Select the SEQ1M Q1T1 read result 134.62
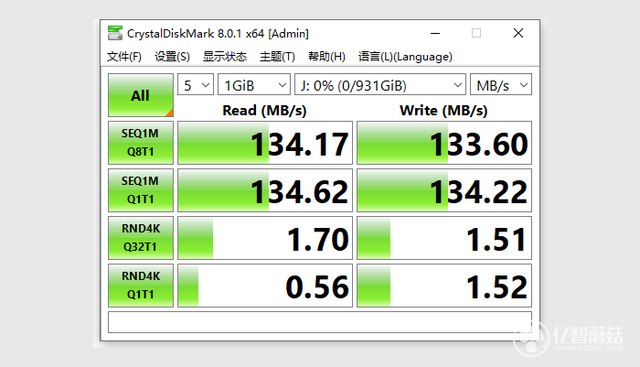The image size is (640, 367). pyautogui.click(x=265, y=190)
